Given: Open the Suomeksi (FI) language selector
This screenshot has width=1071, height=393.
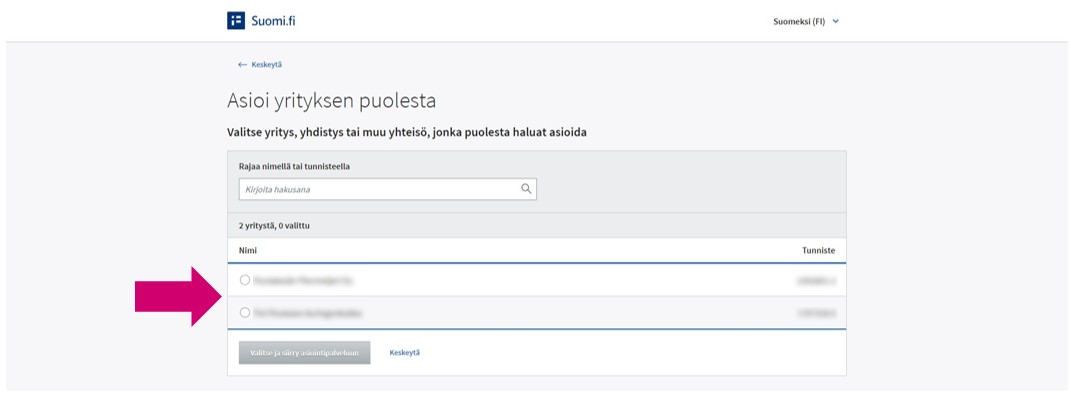Looking at the screenshot, I should 806,21.
